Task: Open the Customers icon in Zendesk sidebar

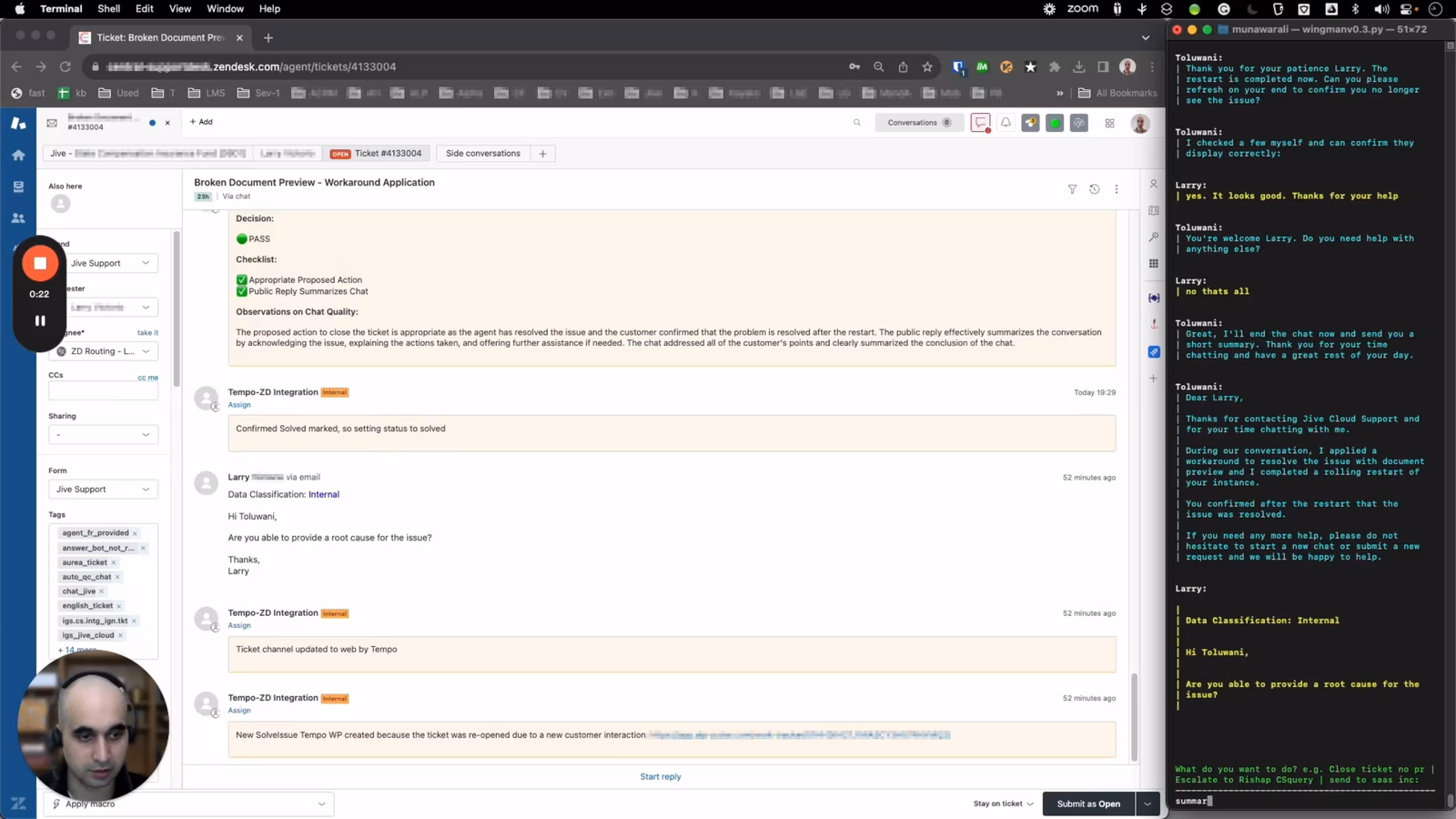Action: pos(18,218)
